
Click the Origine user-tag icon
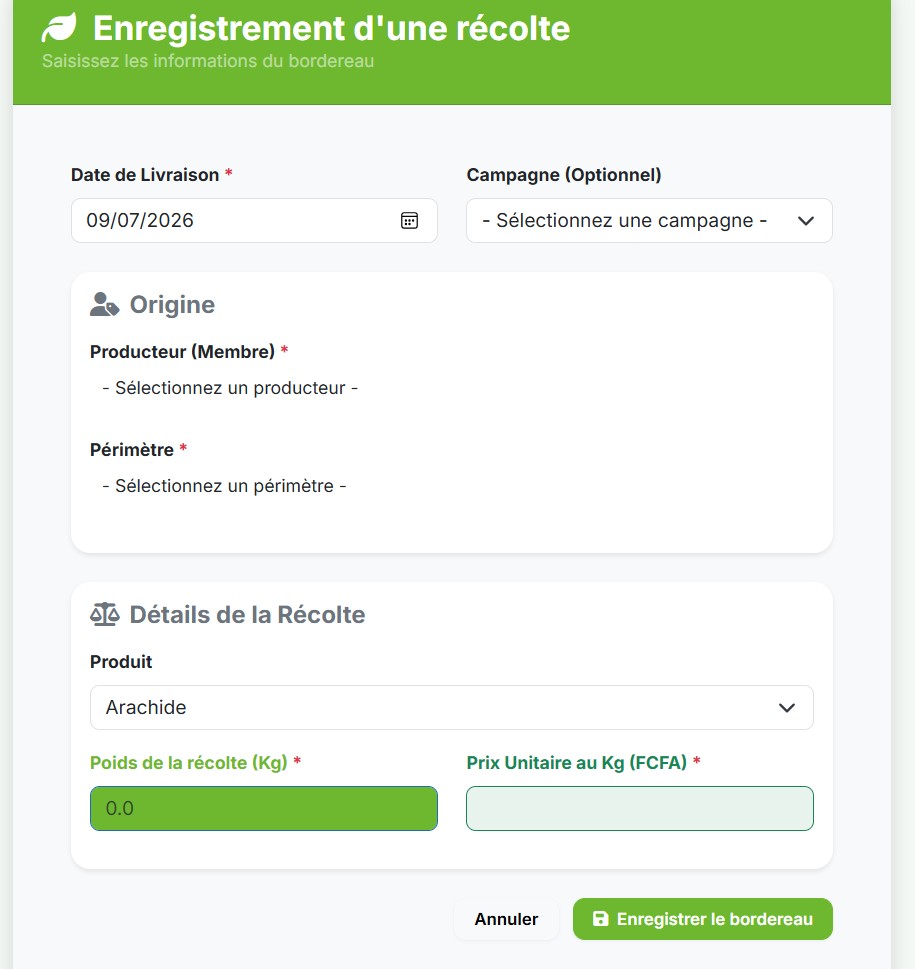104,304
